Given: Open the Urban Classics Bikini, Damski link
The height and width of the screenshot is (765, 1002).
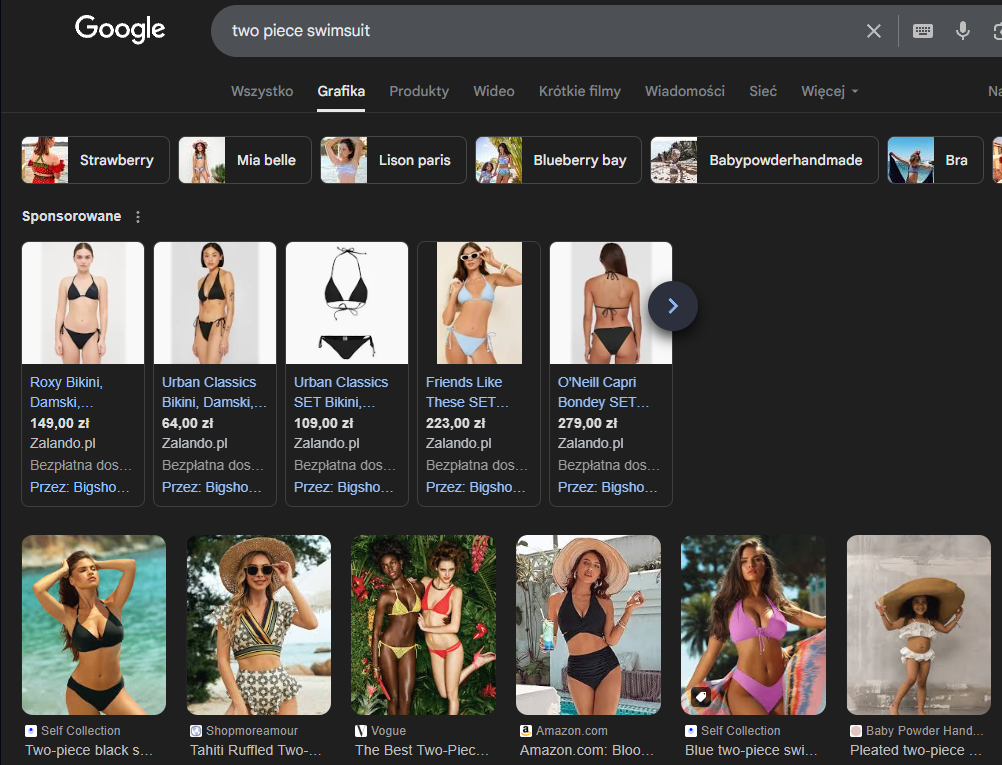Looking at the screenshot, I should 213,392.
